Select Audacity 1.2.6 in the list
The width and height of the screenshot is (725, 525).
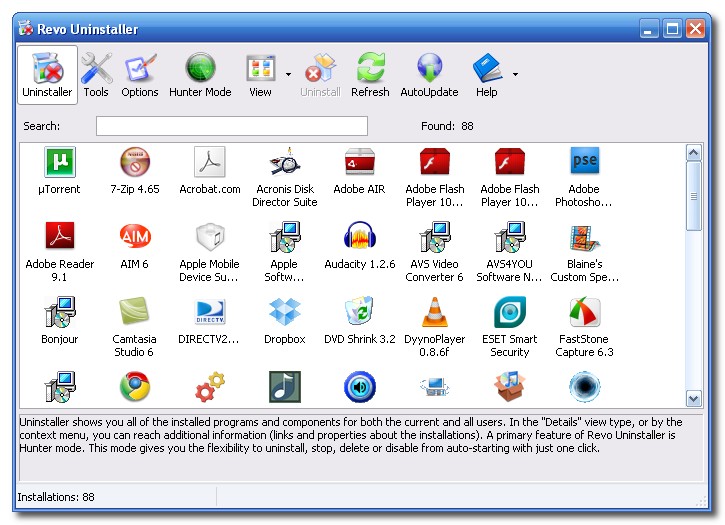(x=360, y=238)
